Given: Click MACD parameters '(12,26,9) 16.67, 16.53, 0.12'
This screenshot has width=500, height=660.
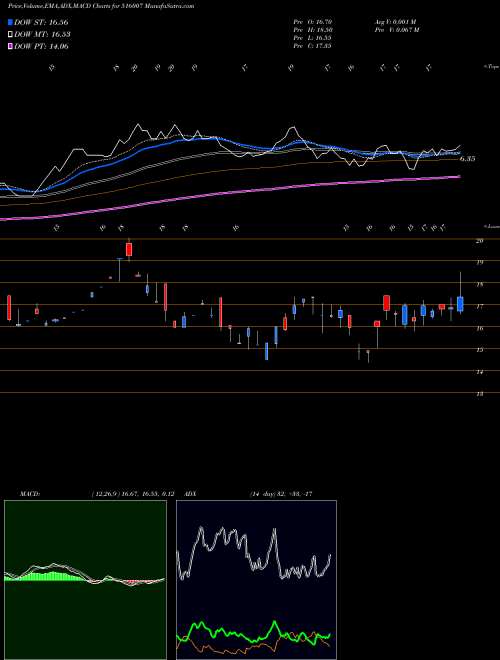Looking at the screenshot, I should [133, 494].
